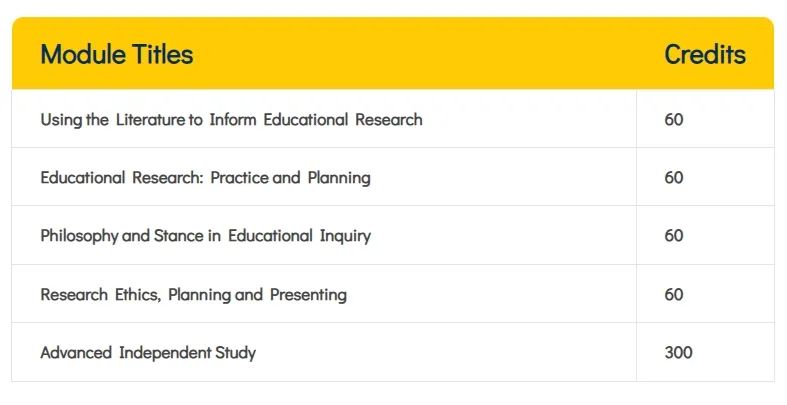Select Research Ethics, Planning and Presenting
The image size is (787, 405).
click(193, 294)
